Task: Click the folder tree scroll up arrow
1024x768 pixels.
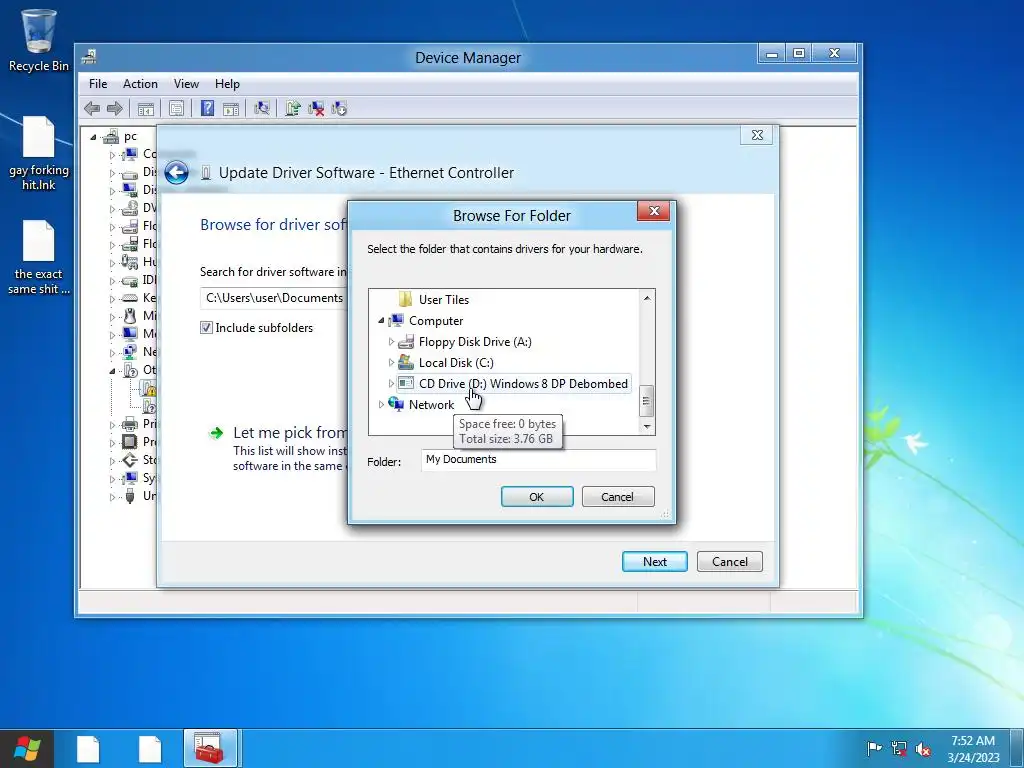Action: [647, 298]
